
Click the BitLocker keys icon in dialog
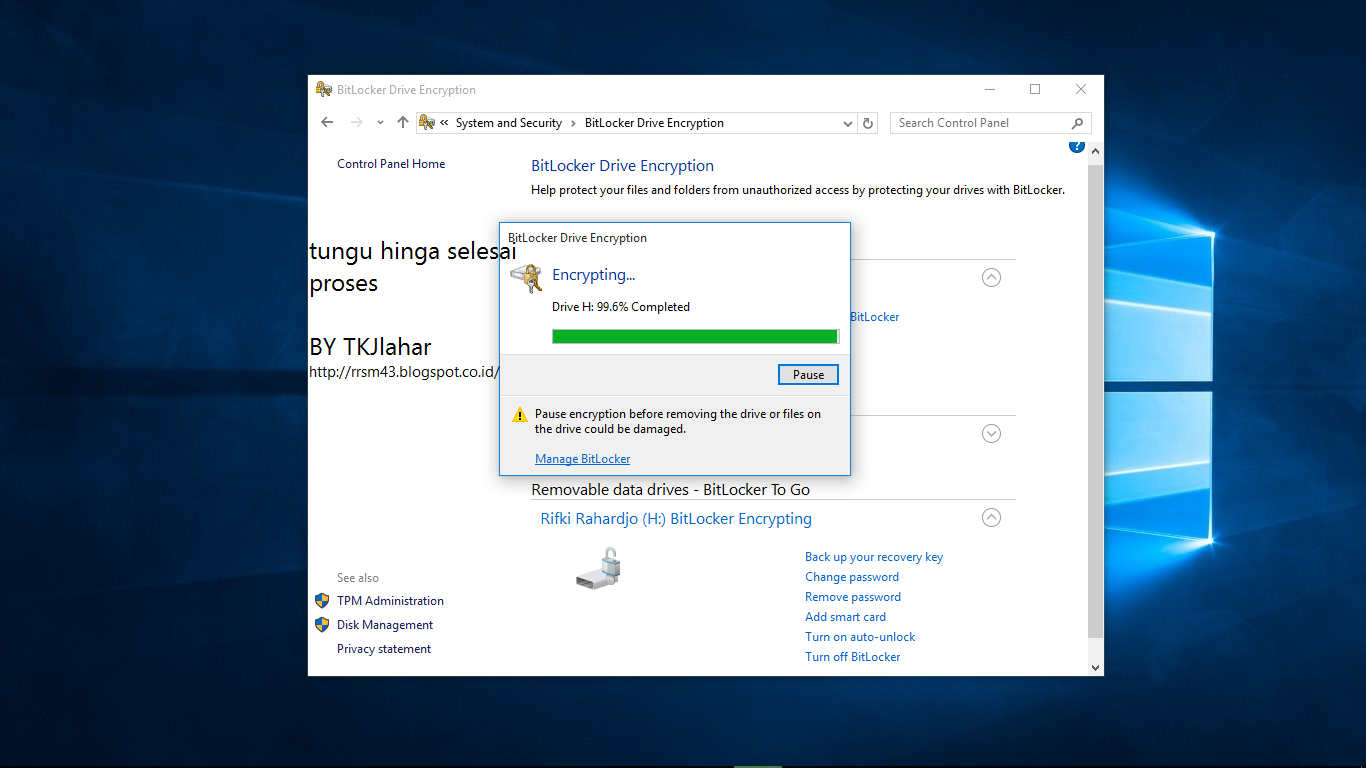click(x=527, y=277)
